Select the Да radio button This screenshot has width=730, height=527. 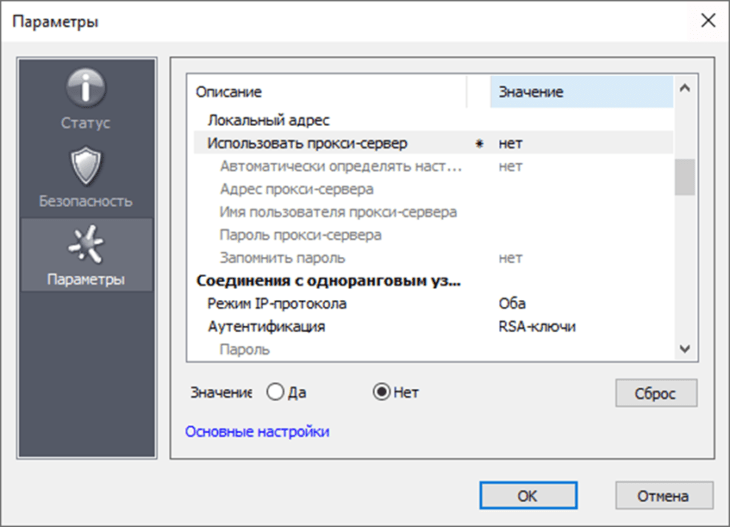click(x=275, y=392)
